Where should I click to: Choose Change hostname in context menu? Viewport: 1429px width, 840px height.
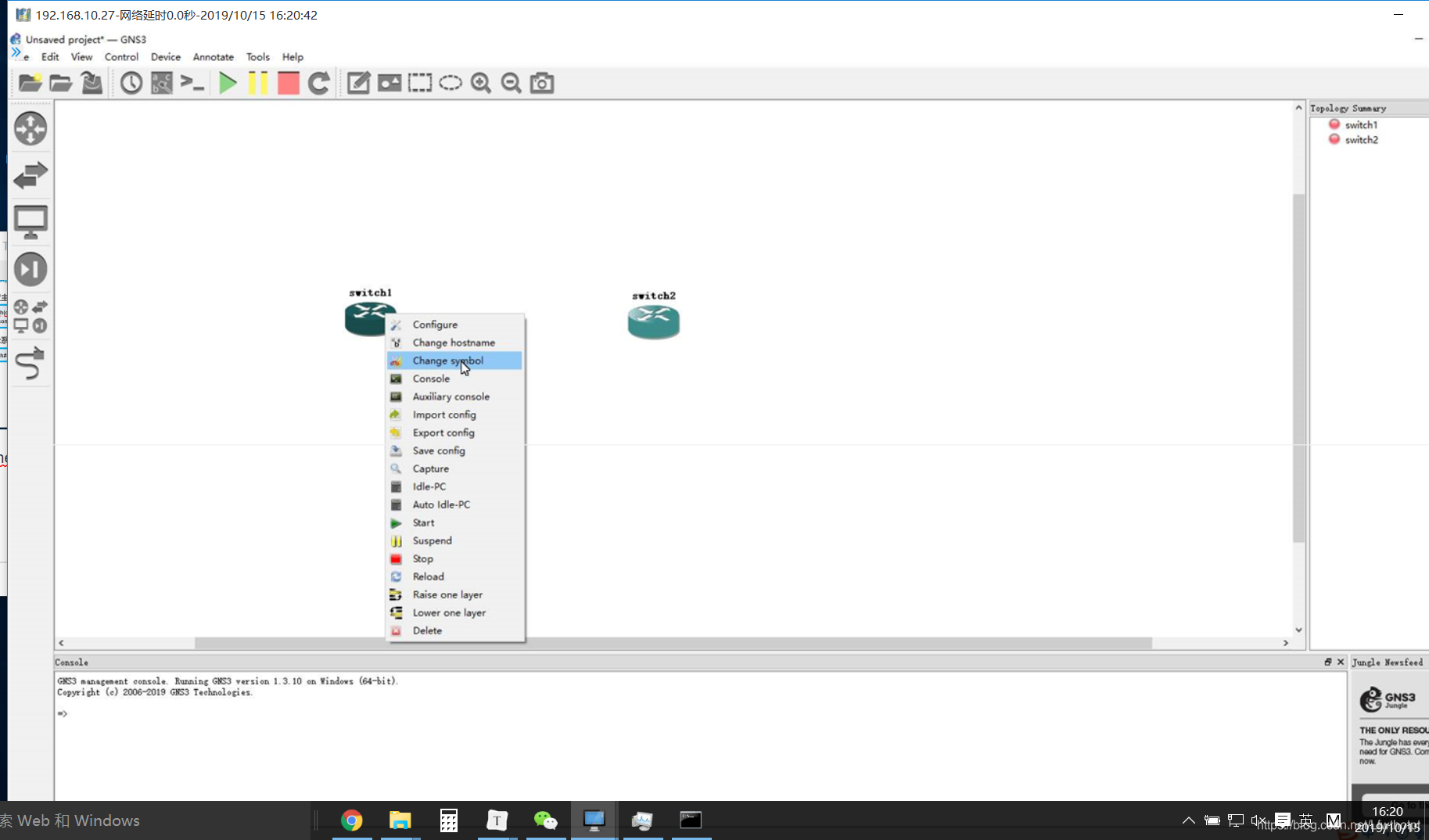[454, 343]
